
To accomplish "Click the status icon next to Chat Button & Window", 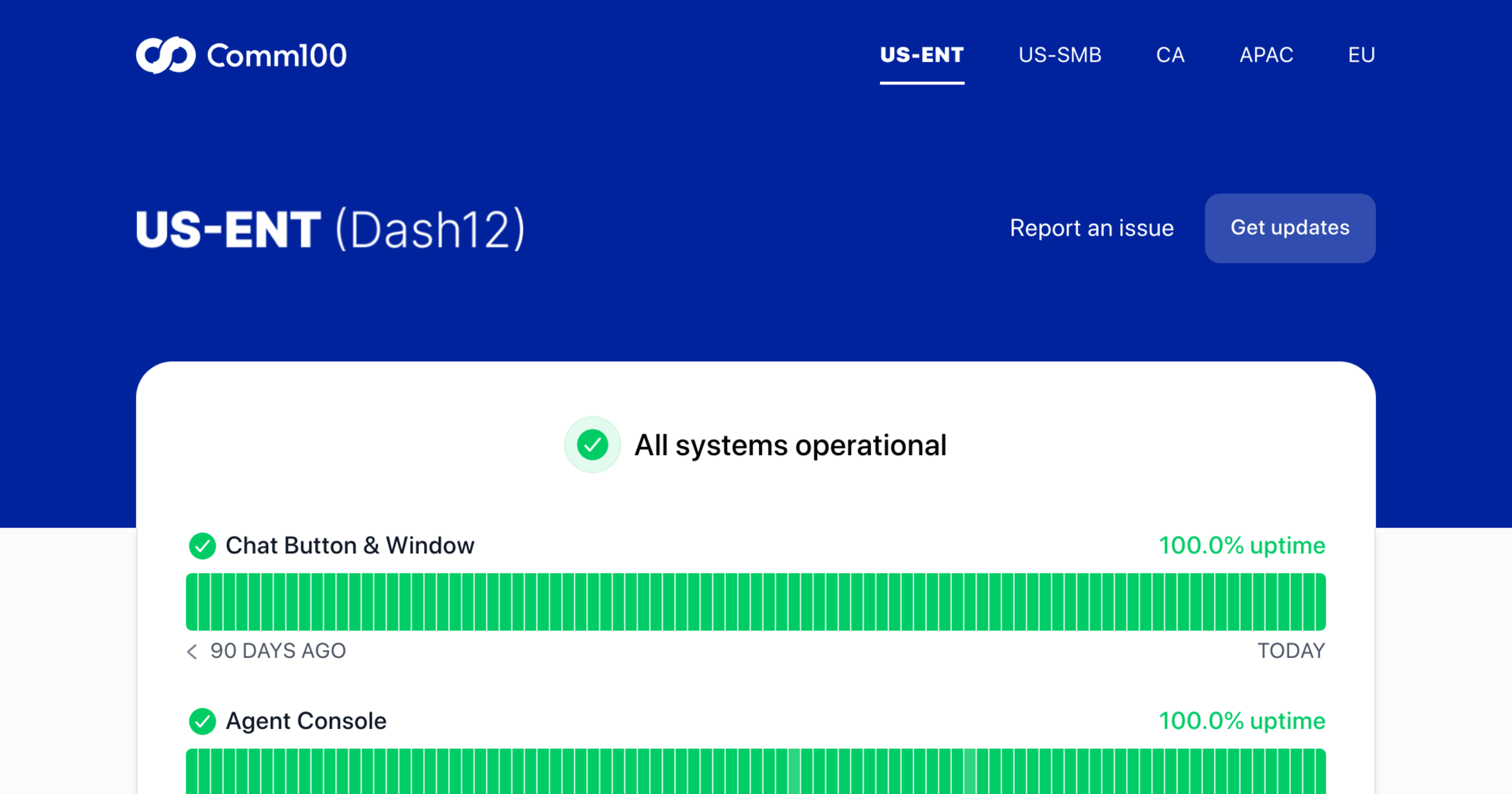I will click(x=202, y=545).
